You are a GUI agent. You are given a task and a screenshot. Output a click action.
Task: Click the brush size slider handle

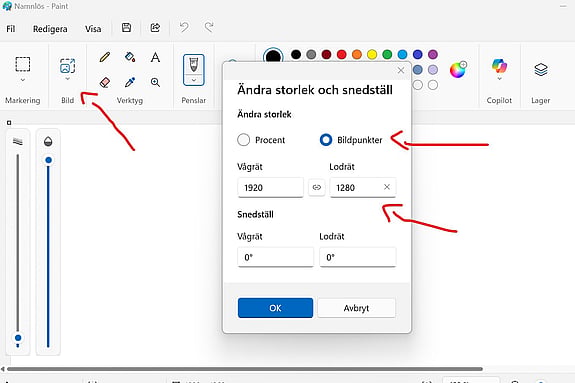coord(18,338)
